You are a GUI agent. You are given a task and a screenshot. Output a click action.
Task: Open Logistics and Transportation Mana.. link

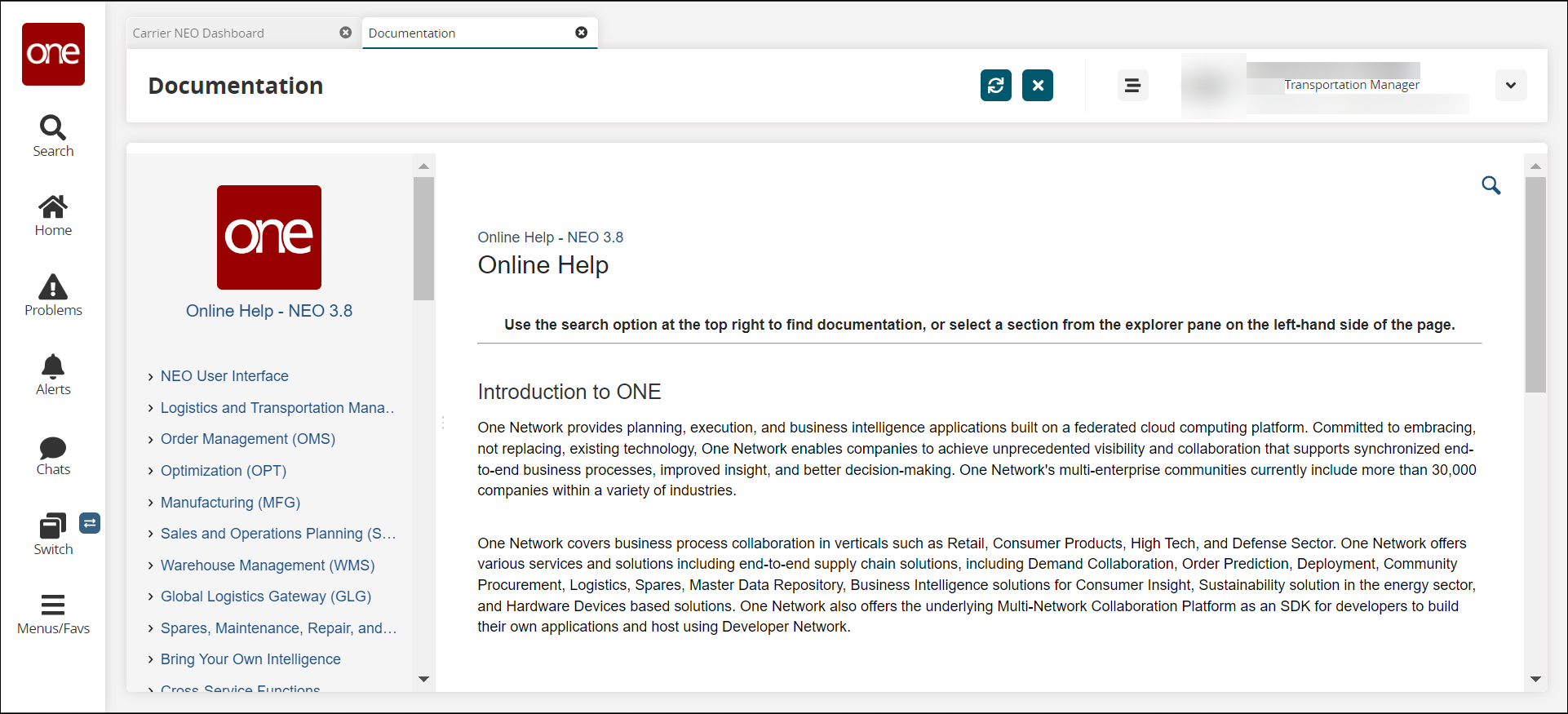[x=277, y=408]
